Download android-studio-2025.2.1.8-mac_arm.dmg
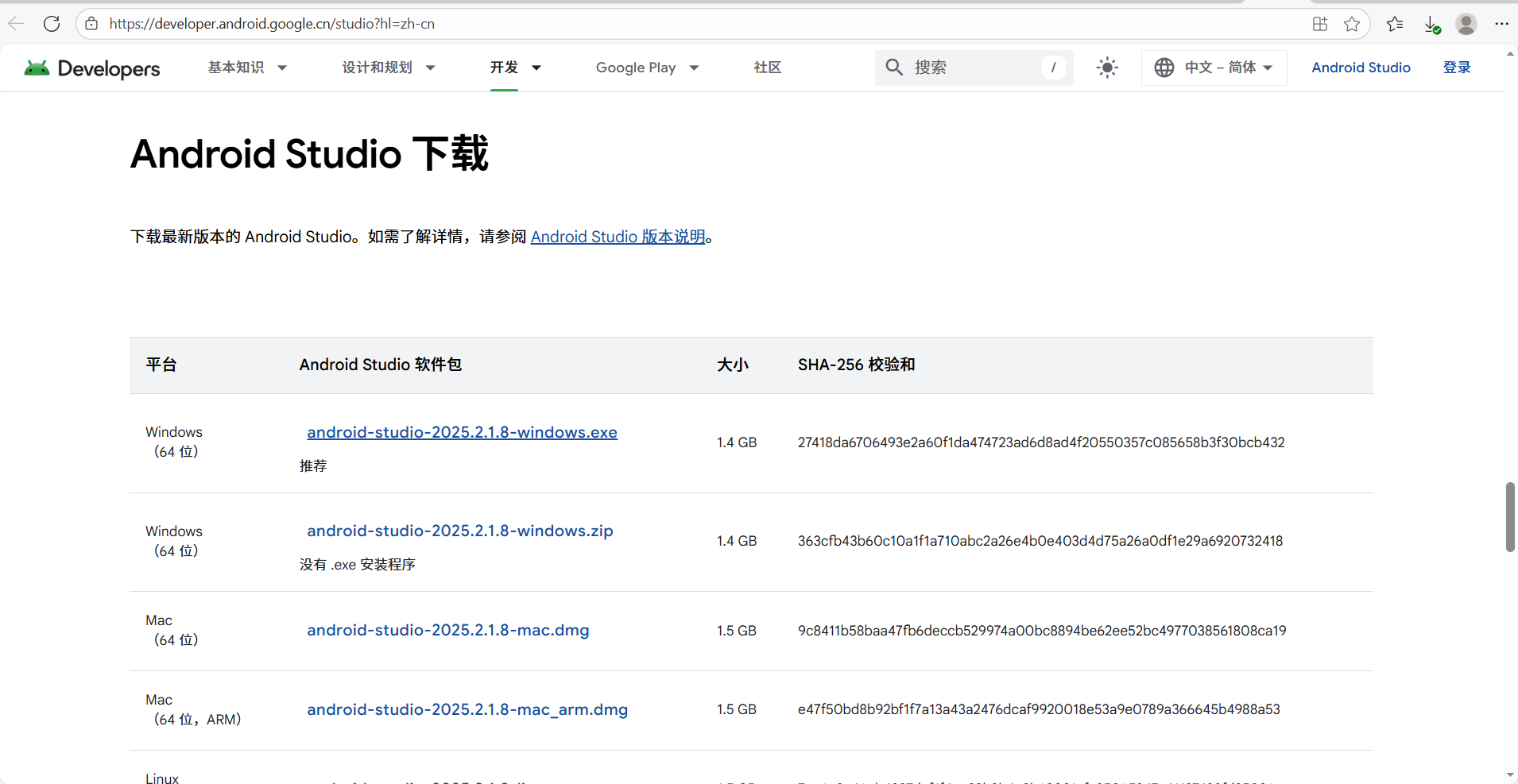The height and width of the screenshot is (784, 1518). click(x=467, y=710)
